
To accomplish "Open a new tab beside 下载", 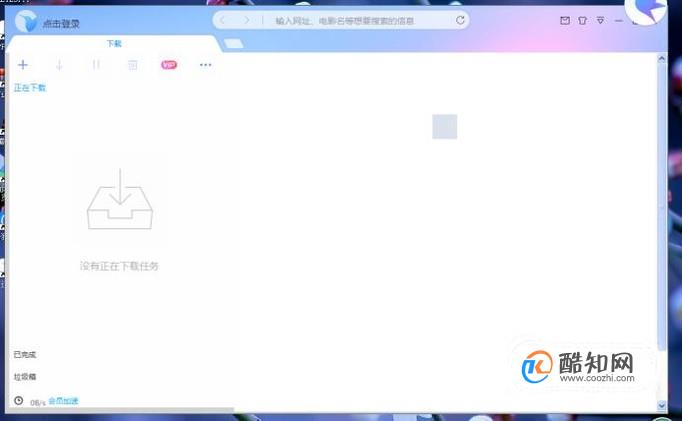I will point(234,43).
